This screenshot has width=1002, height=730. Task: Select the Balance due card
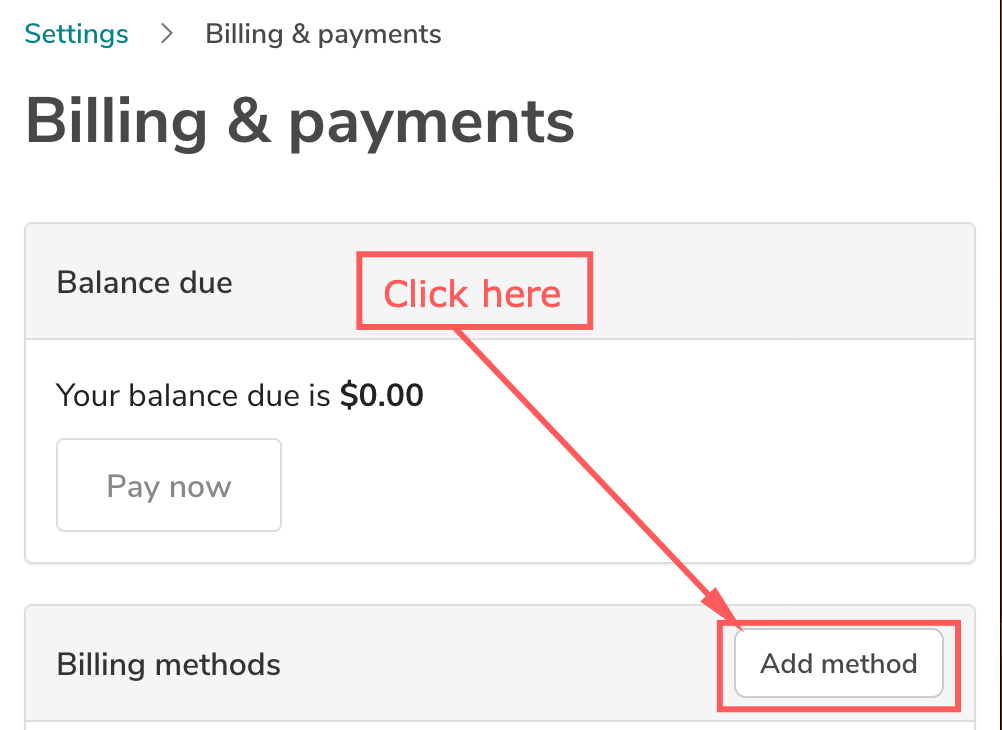click(x=500, y=390)
